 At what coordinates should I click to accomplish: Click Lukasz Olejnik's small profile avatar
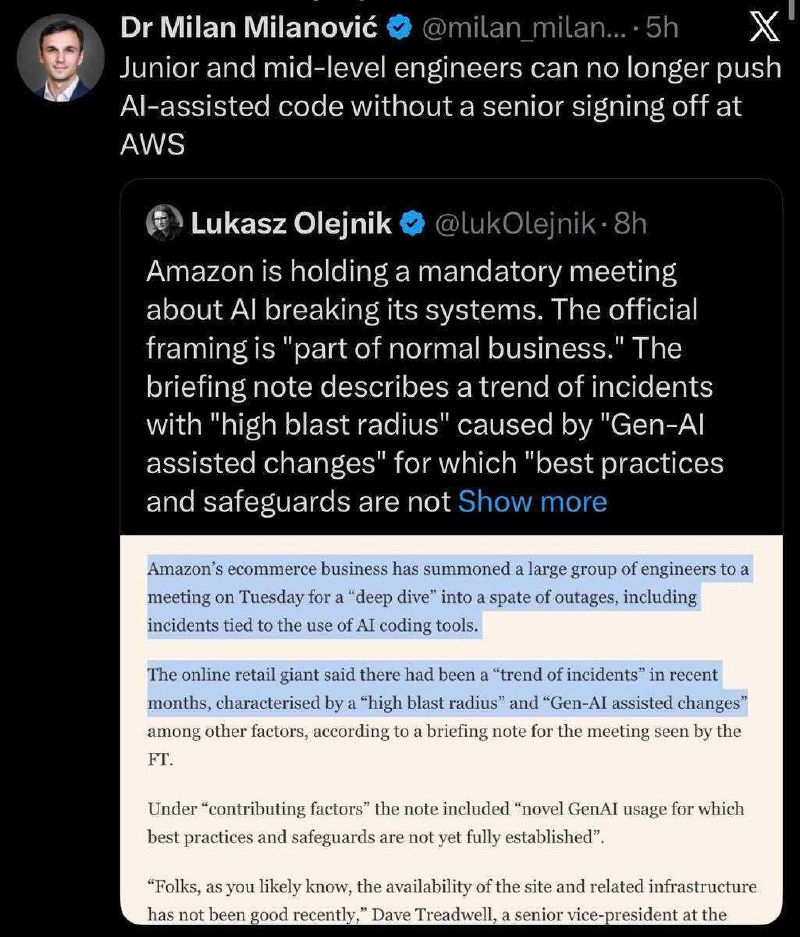coord(165,223)
